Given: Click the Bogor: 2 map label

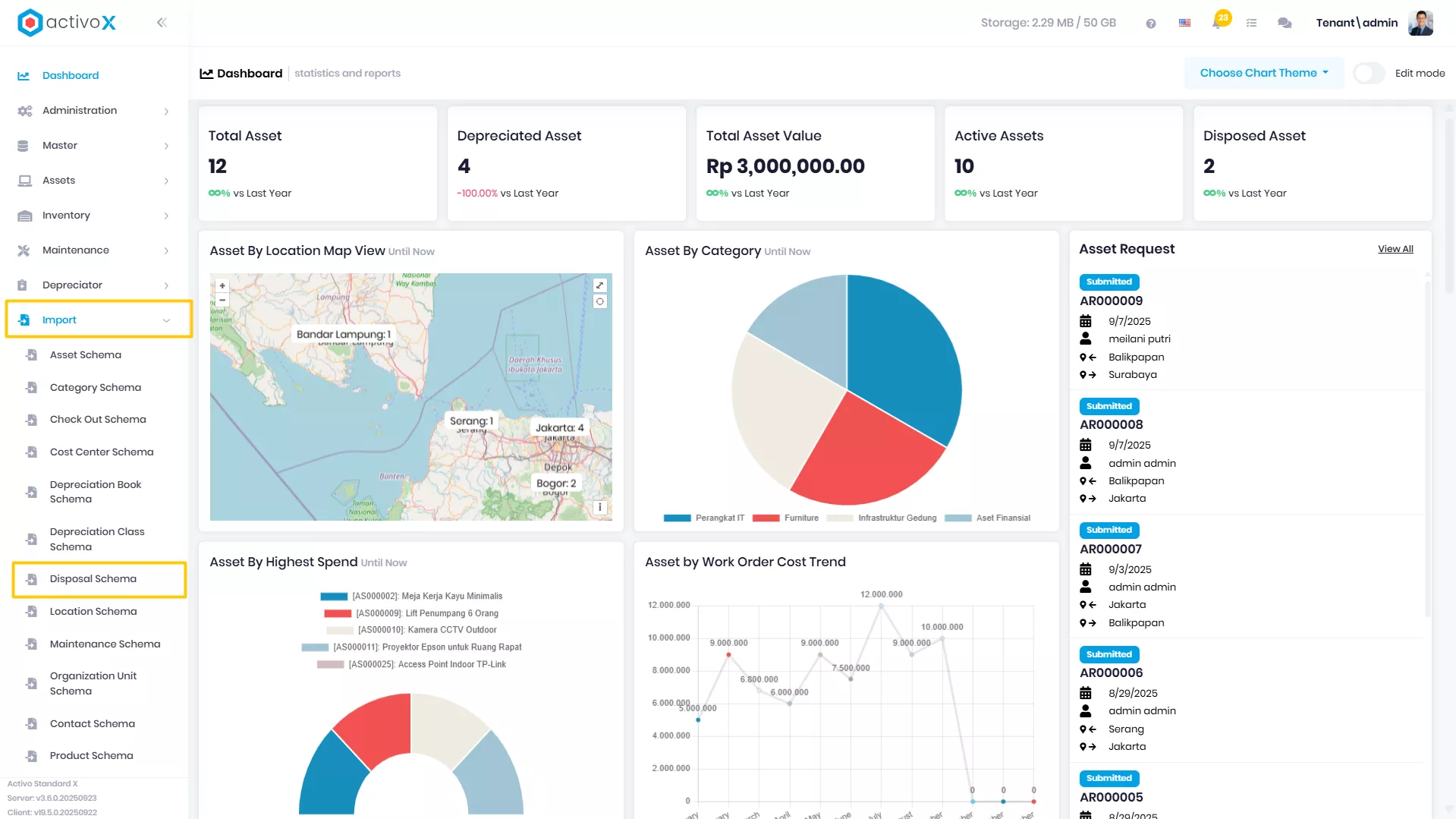Looking at the screenshot, I should tap(555, 484).
